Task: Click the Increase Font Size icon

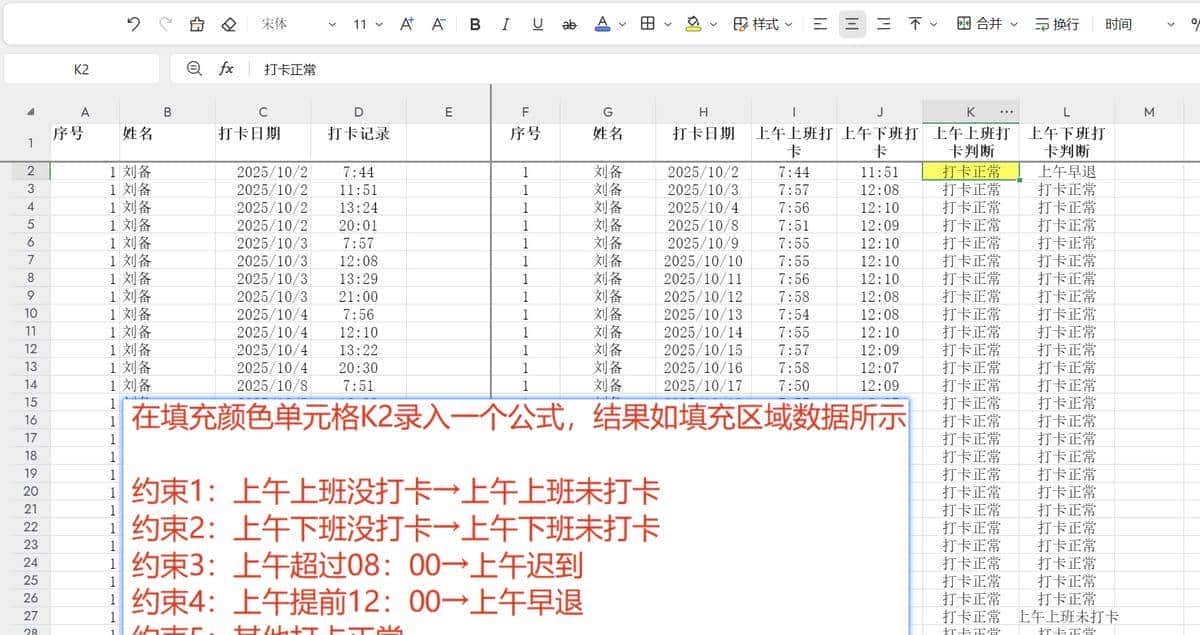Action: coord(406,22)
